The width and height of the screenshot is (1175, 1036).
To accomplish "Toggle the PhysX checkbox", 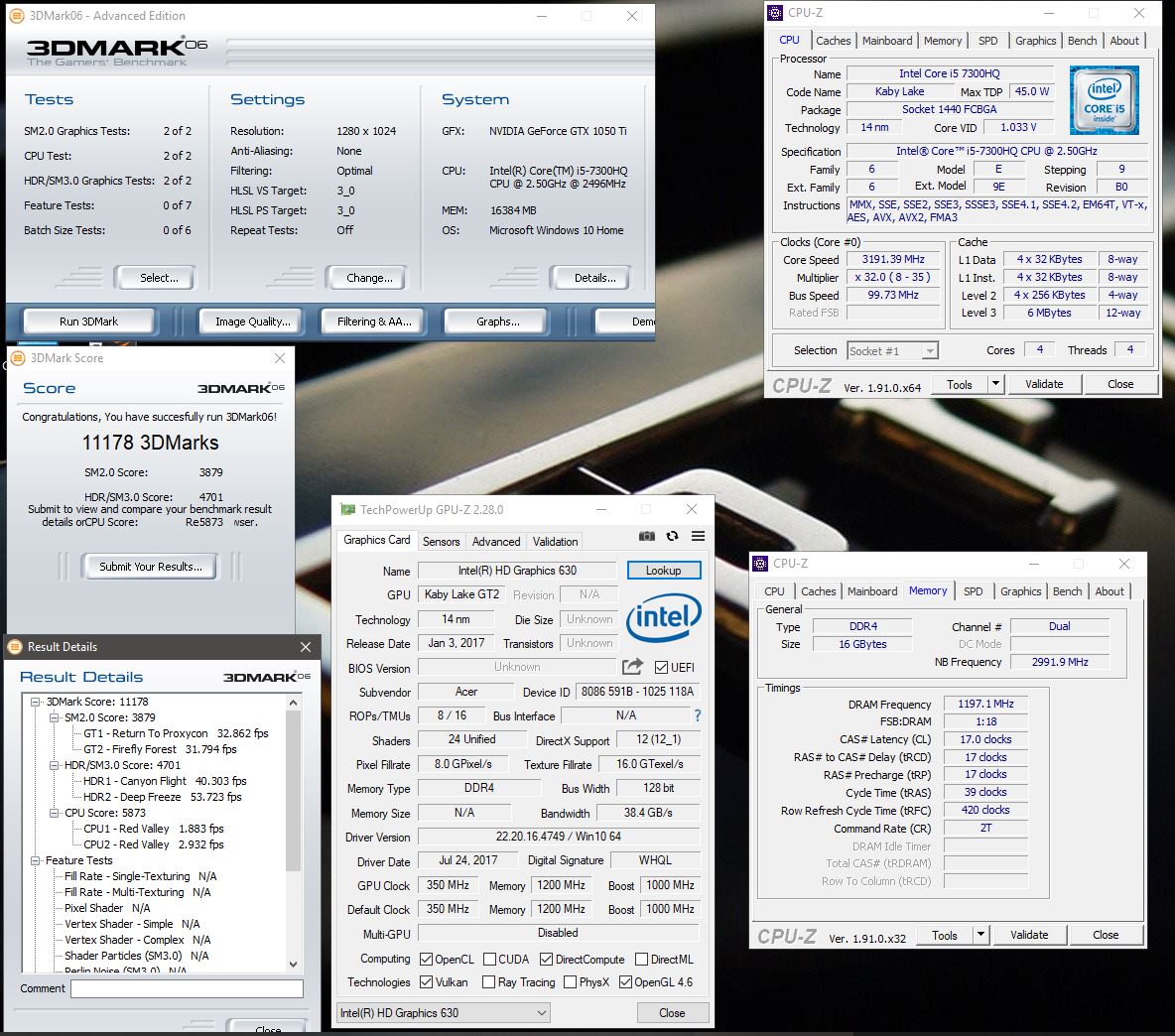I will [571, 982].
